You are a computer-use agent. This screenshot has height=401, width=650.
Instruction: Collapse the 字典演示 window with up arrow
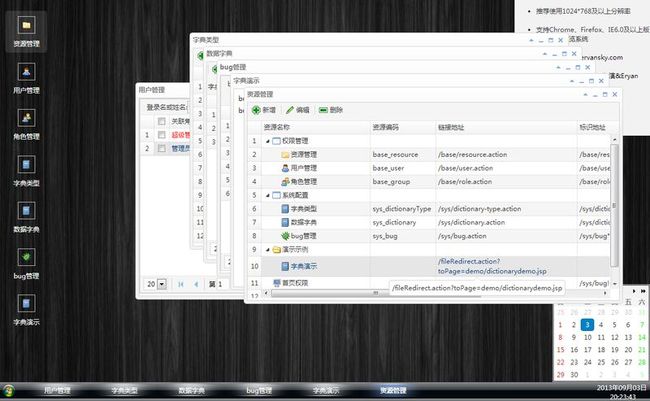pos(572,81)
